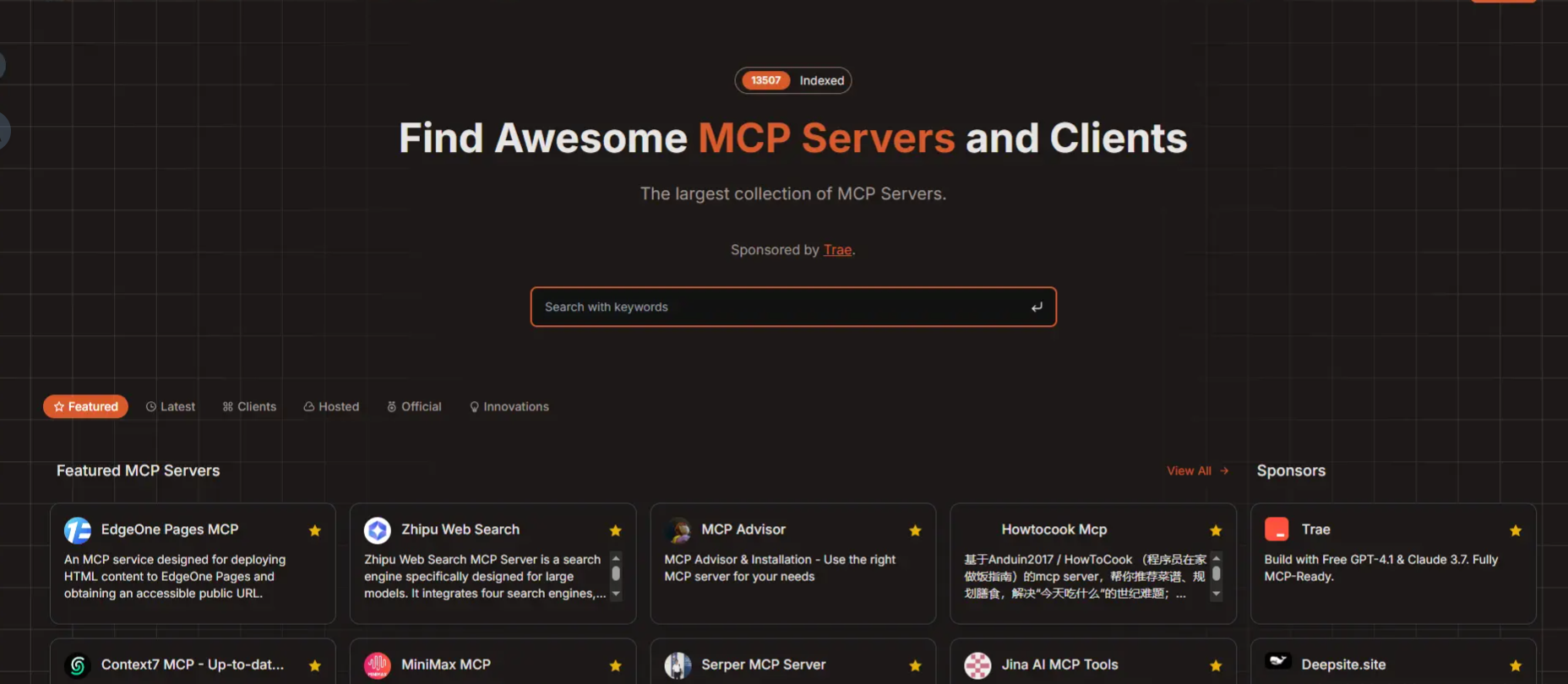This screenshot has height=684, width=1568.
Task: Focus the Search with keywords field
Action: click(x=793, y=307)
